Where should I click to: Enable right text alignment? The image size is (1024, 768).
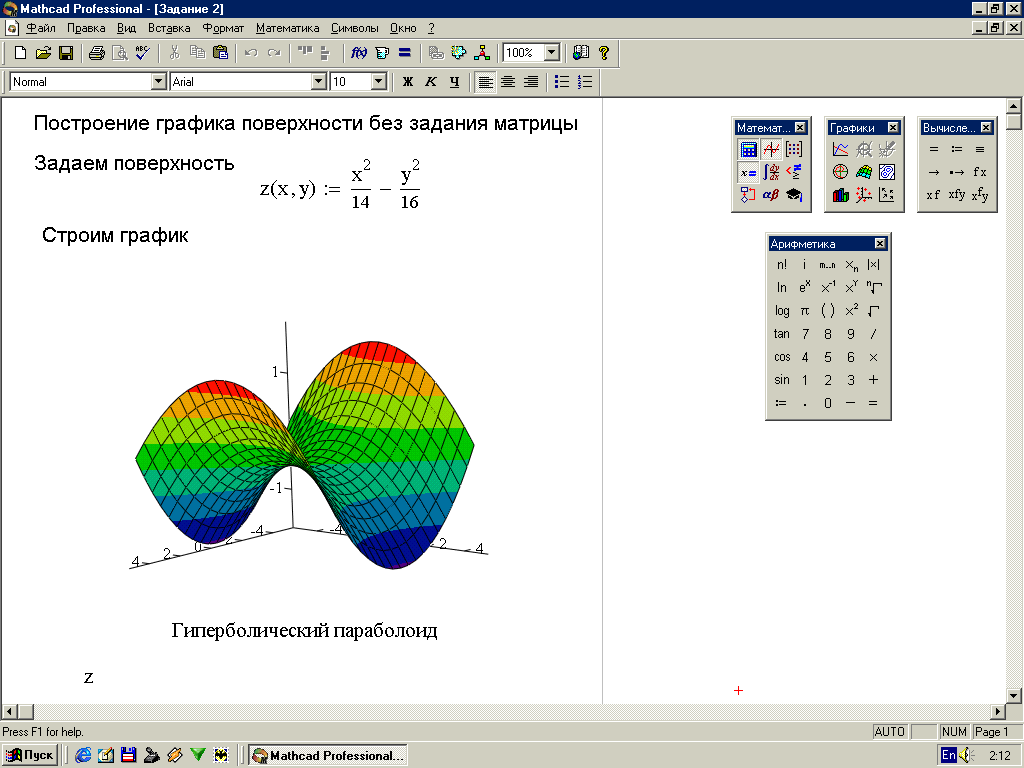coord(531,82)
